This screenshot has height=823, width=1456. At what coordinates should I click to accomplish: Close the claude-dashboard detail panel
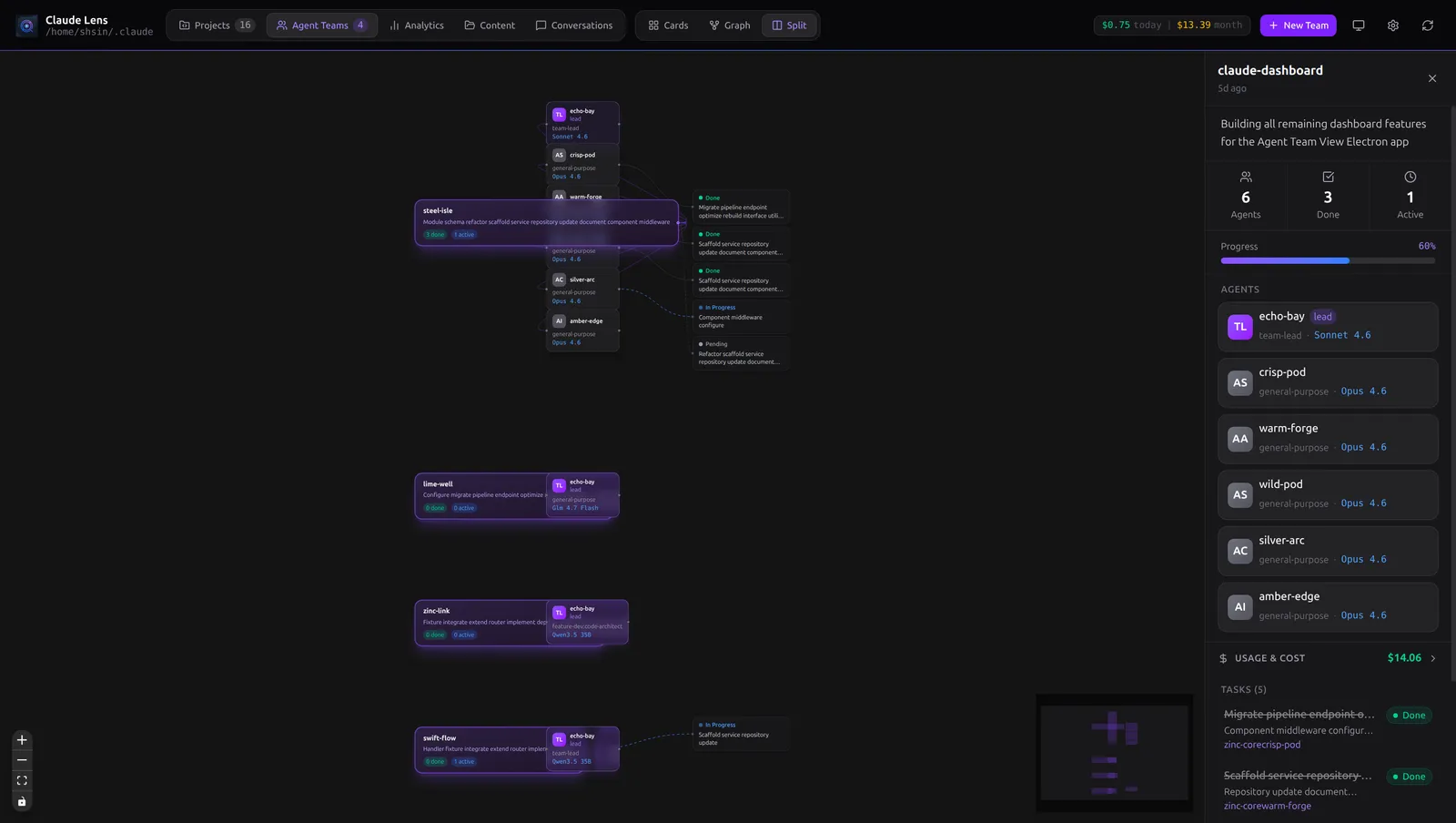(x=1431, y=78)
